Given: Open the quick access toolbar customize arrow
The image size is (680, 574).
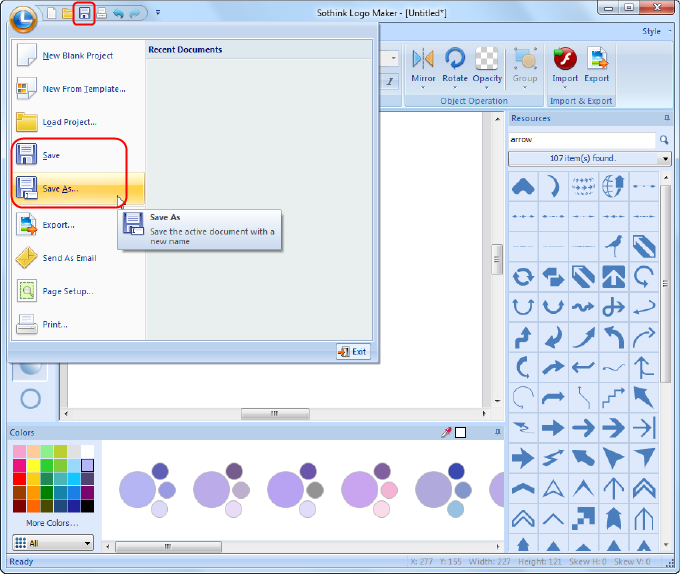Looking at the screenshot, I should (x=158, y=13).
